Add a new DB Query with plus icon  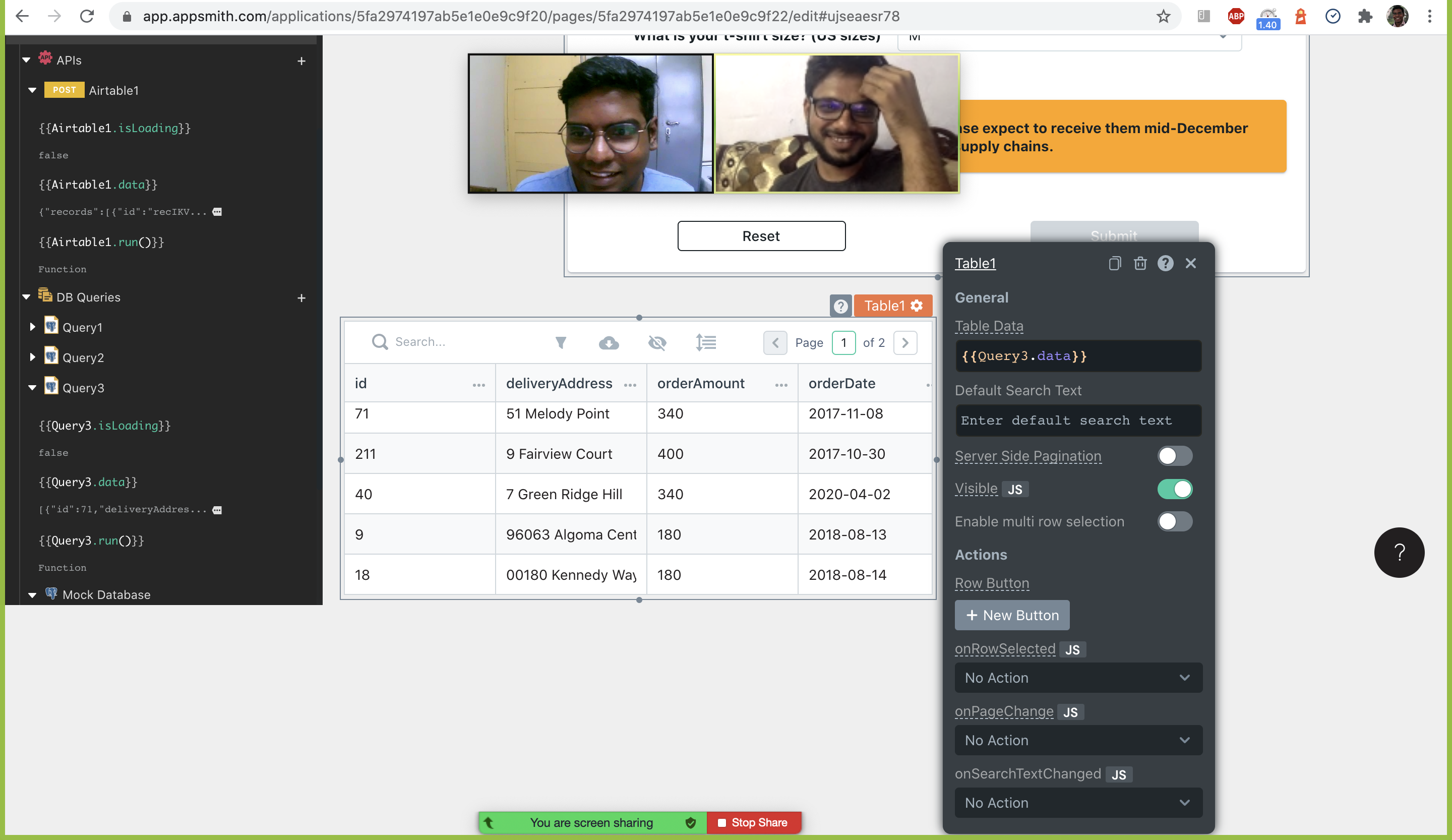click(301, 298)
